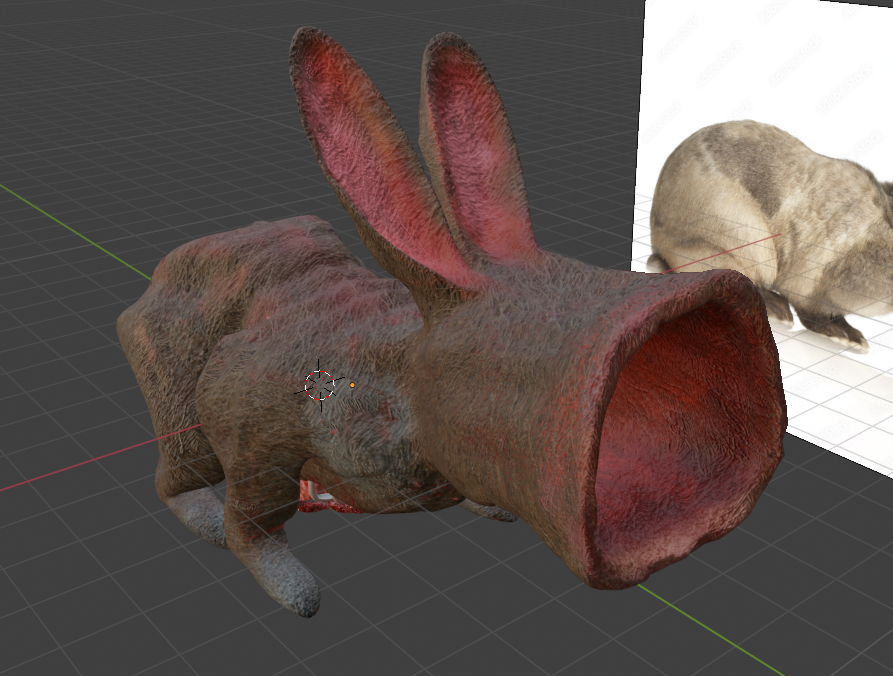Click the orange object origin dot
This screenshot has height=676, width=893.
point(352,386)
